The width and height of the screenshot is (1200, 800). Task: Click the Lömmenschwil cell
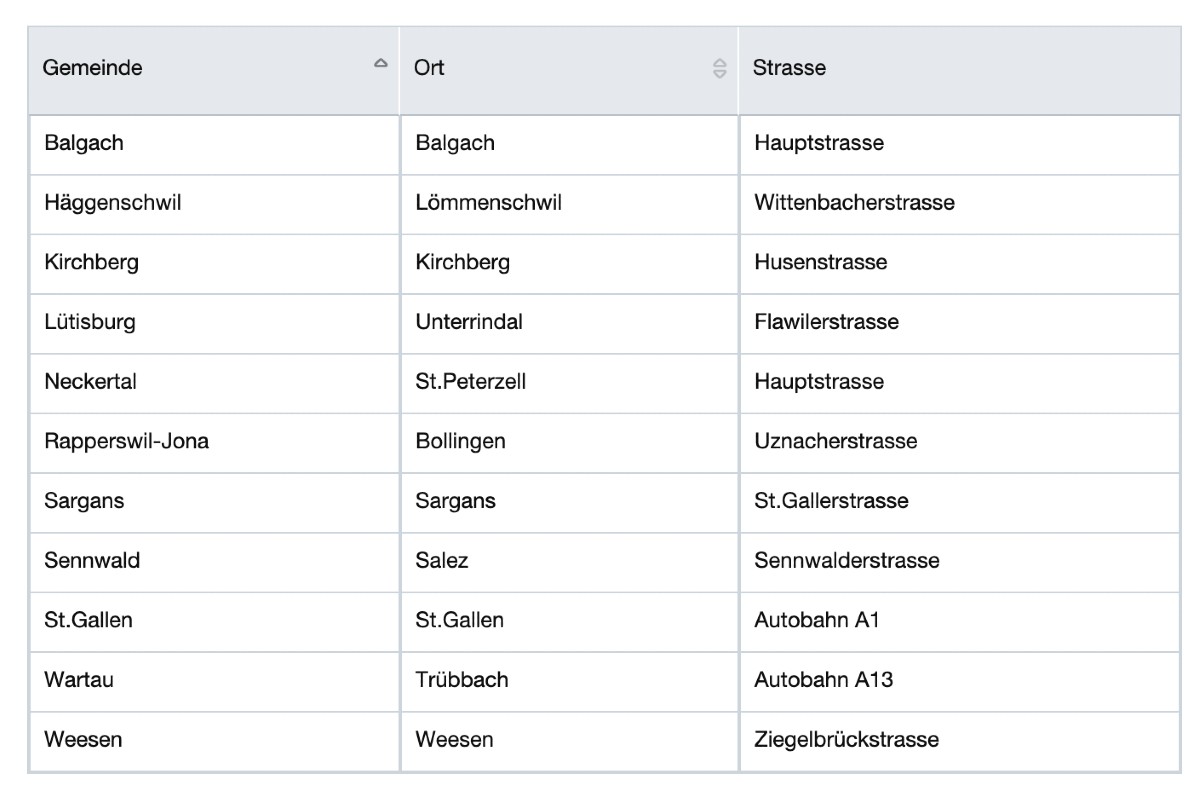click(x=488, y=203)
